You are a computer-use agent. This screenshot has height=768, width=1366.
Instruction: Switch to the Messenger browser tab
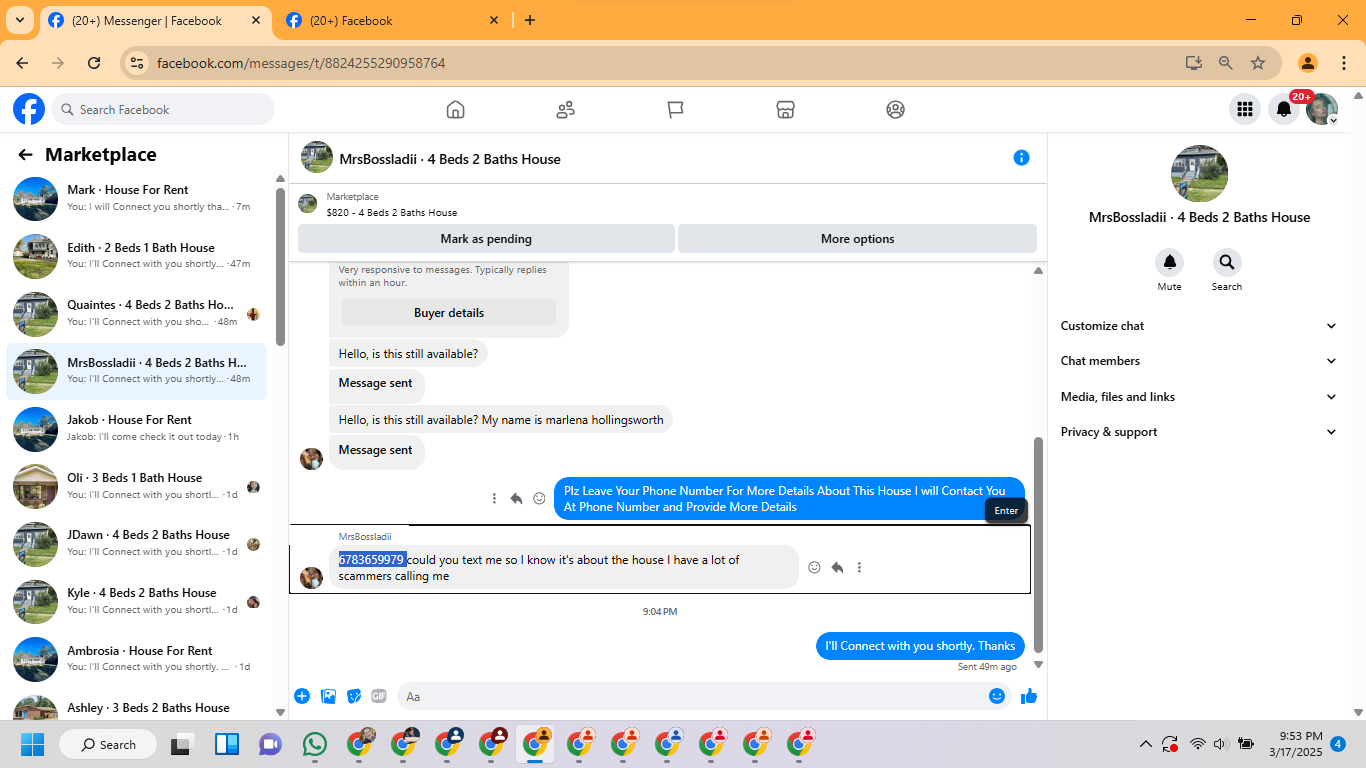155,21
